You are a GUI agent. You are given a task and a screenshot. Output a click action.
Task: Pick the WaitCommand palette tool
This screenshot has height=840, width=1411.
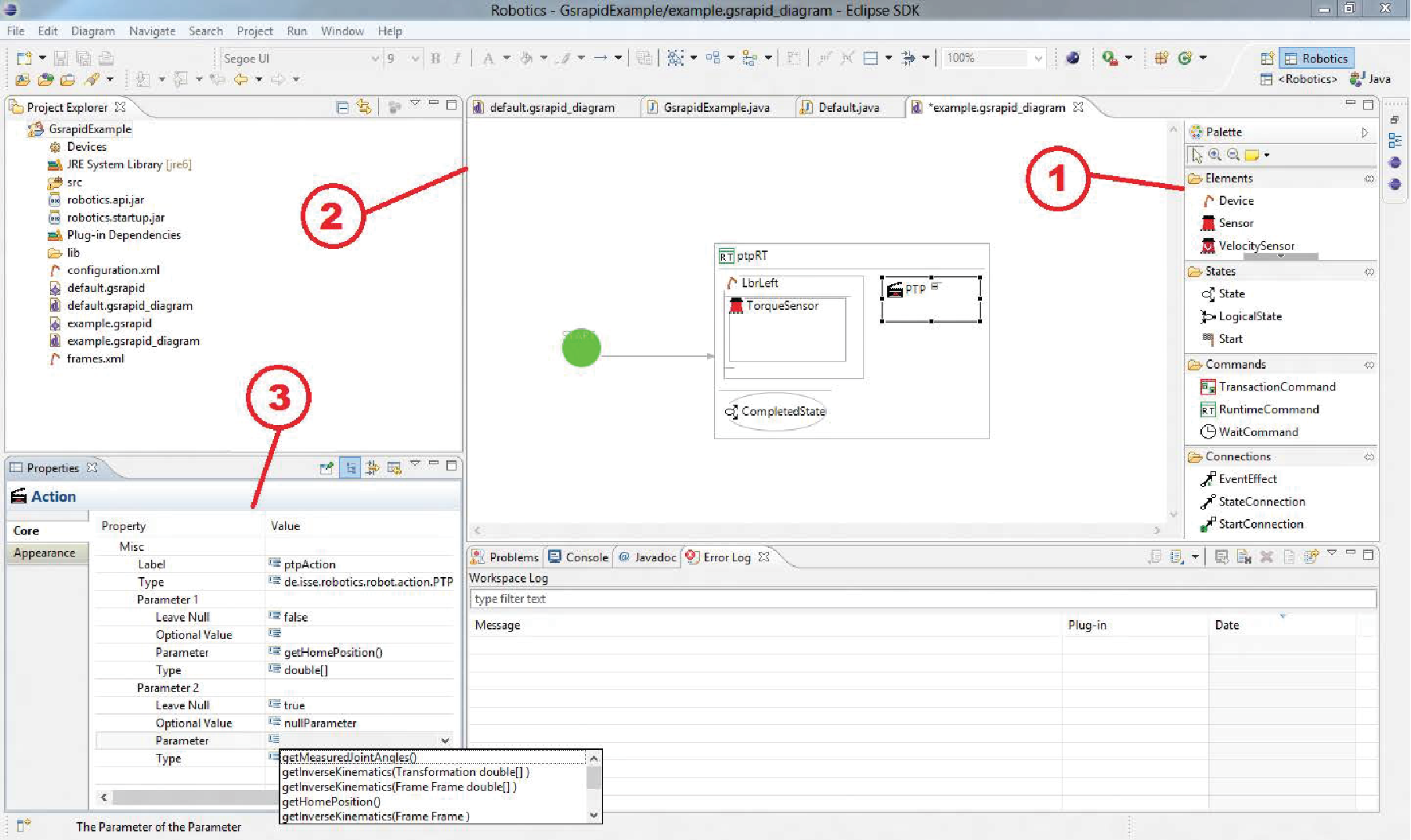pyautogui.click(x=1249, y=432)
